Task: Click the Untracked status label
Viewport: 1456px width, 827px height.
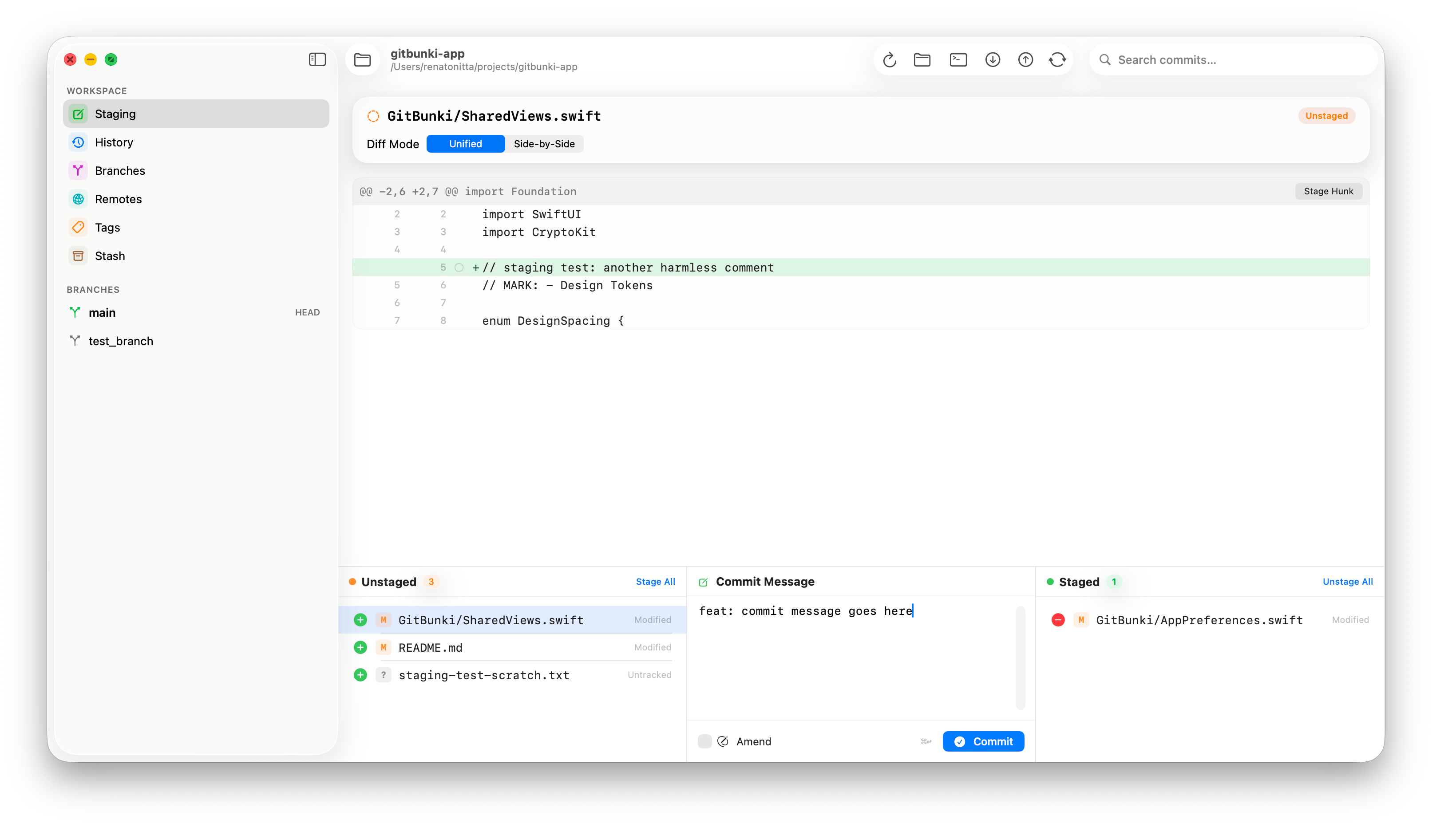Action: pyautogui.click(x=649, y=675)
